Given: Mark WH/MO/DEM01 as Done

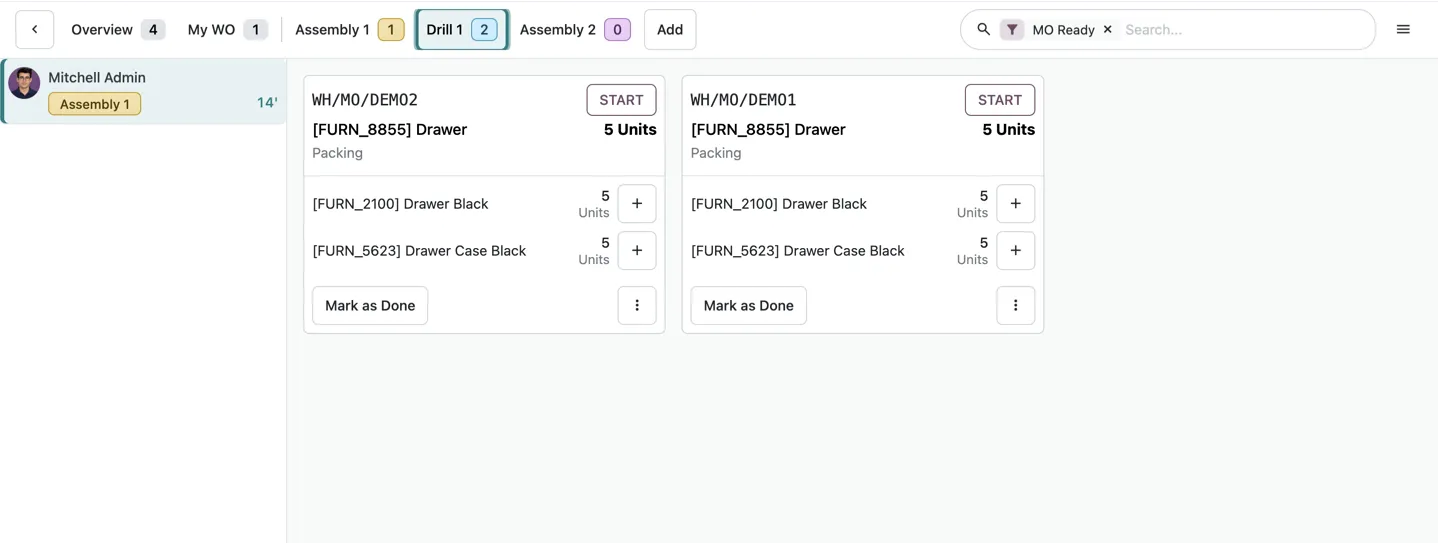Looking at the screenshot, I should click(748, 306).
